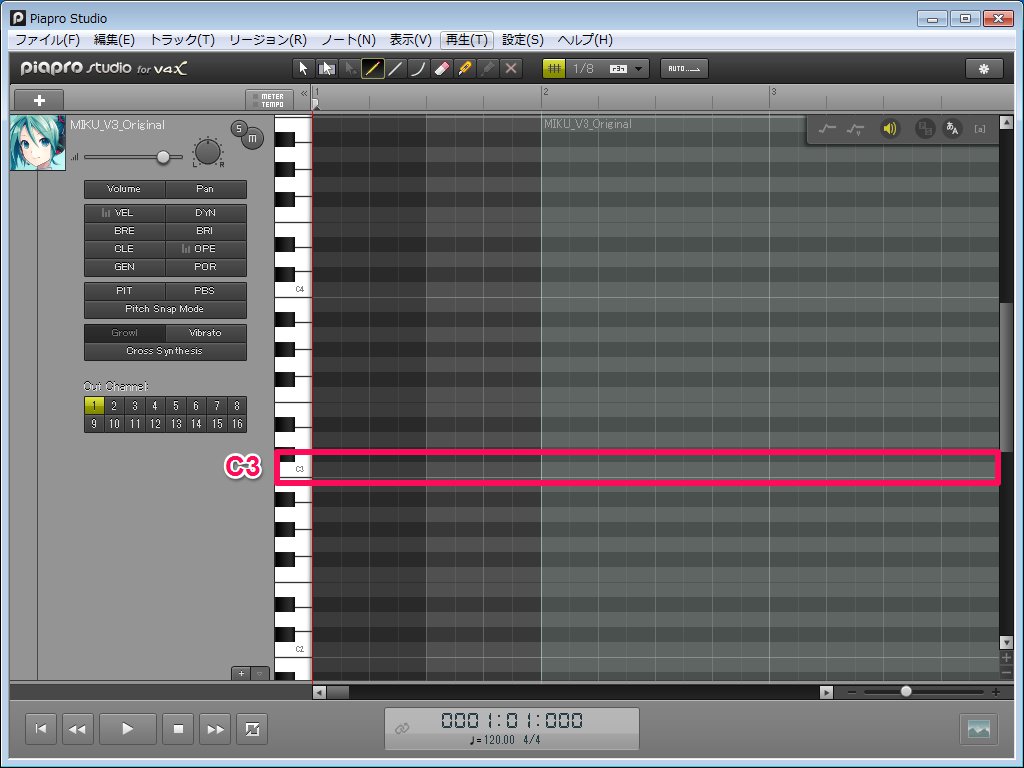Toggle vibrato curve display icon
This screenshot has width=1024, height=768.
coord(855,129)
